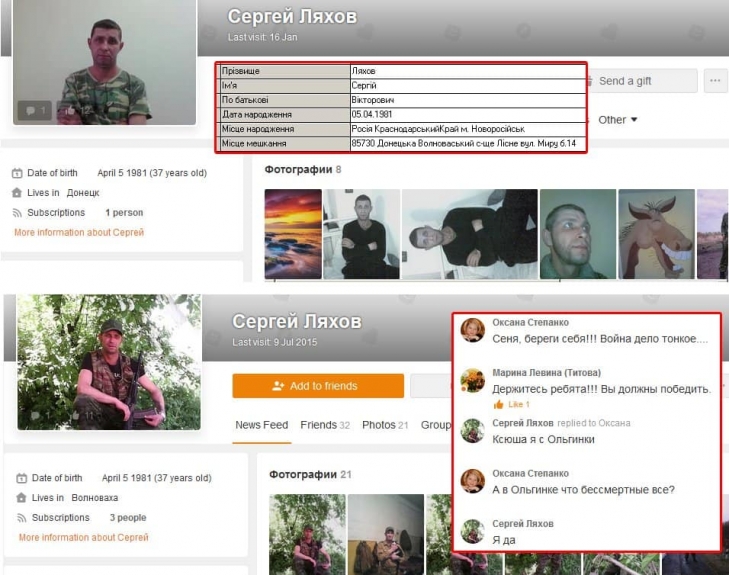Viewport: 729px width, 575px height.
Task: Click the gift icon in Send a gift
Action: (590, 81)
